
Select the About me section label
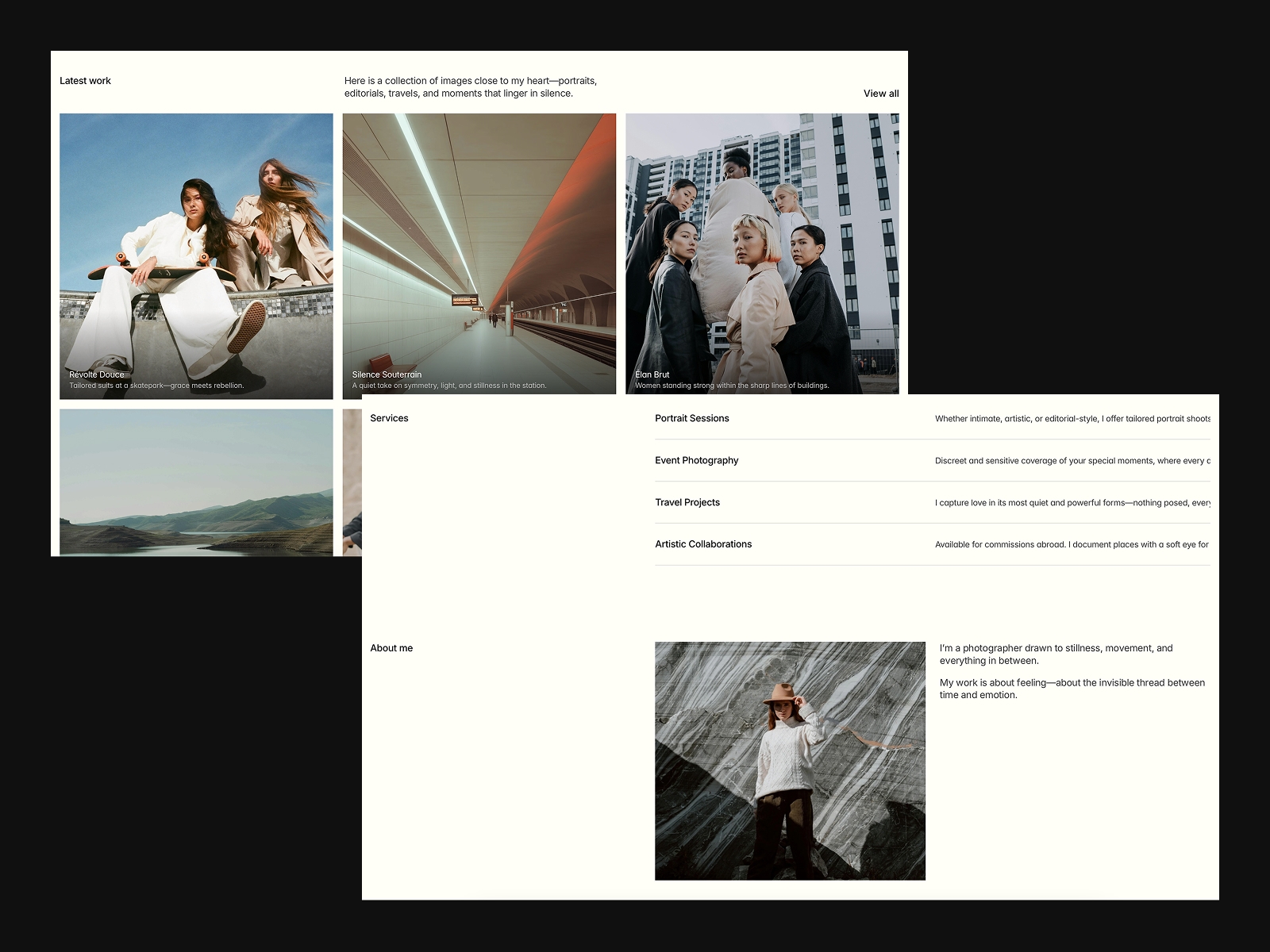[x=391, y=648]
